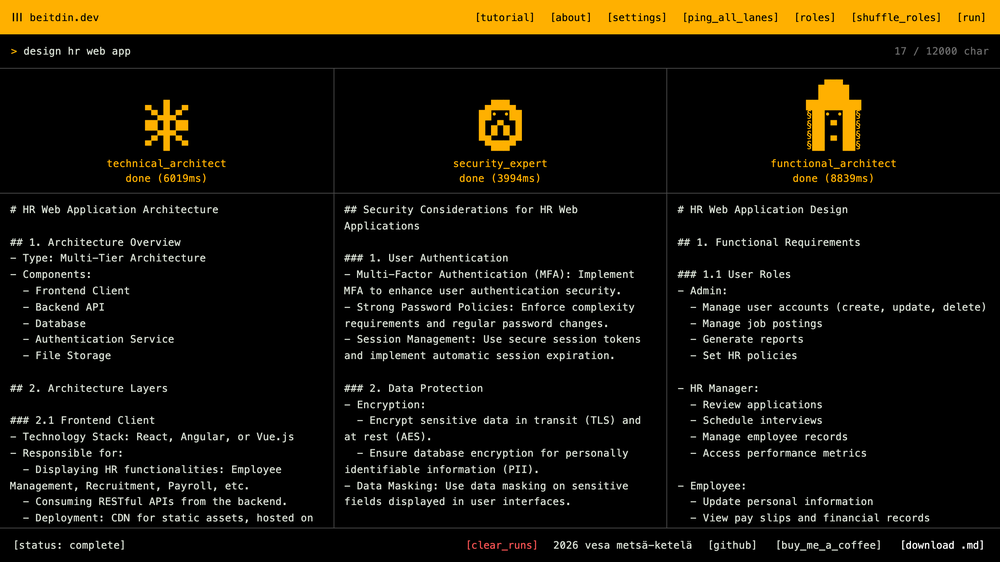Click the 'technical_architect' role label

click(166, 163)
